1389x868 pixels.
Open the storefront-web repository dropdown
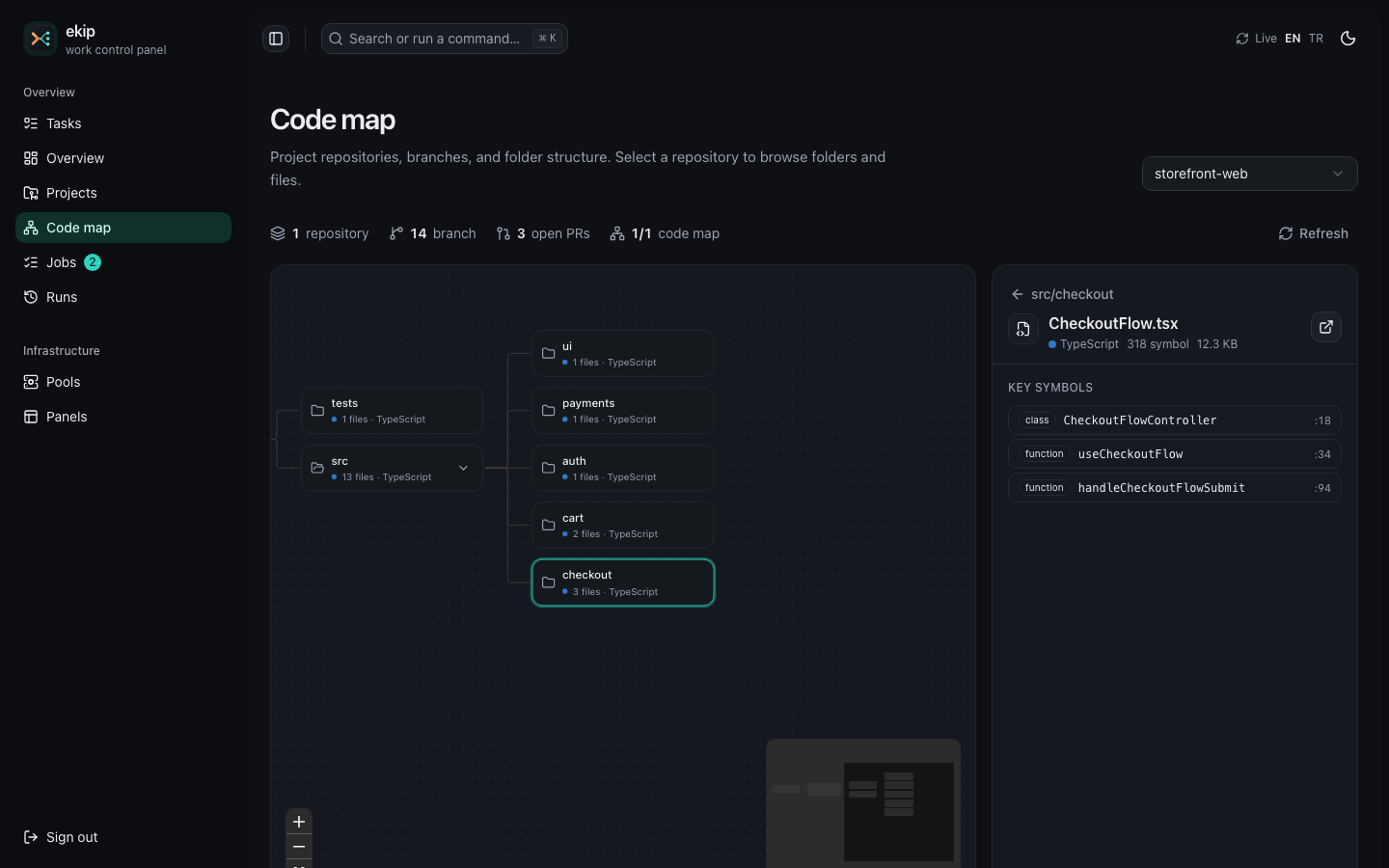(x=1249, y=174)
